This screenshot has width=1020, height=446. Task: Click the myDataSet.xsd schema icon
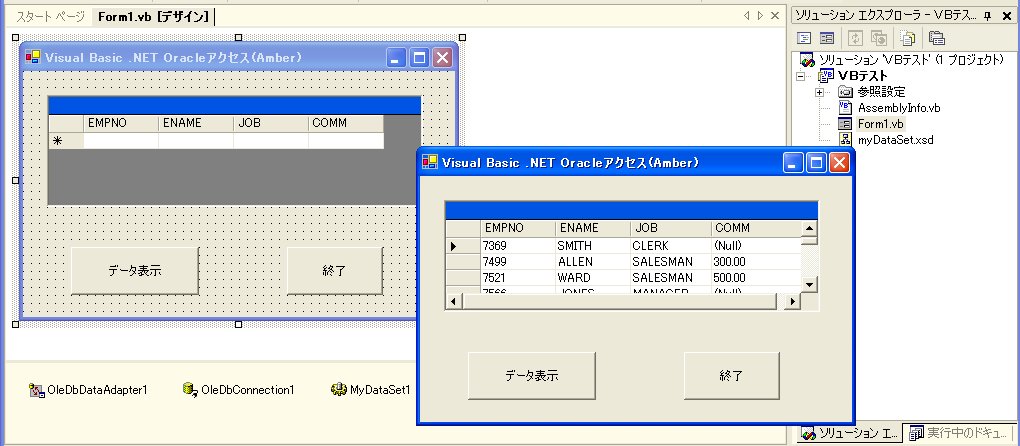pyautogui.click(x=845, y=139)
